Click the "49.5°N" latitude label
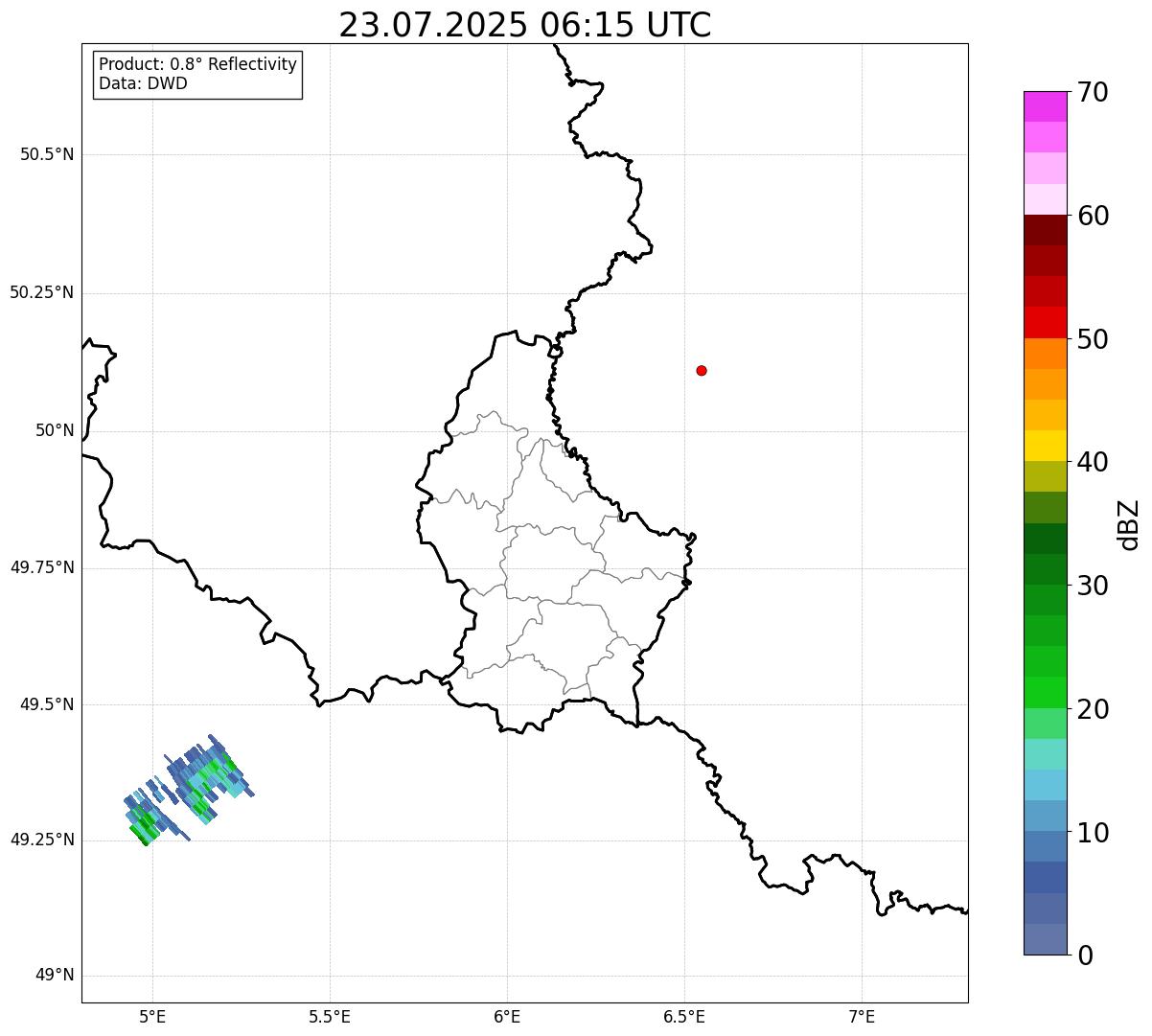Image resolution: width=1152 pixels, height=1036 pixels. (x=46, y=704)
